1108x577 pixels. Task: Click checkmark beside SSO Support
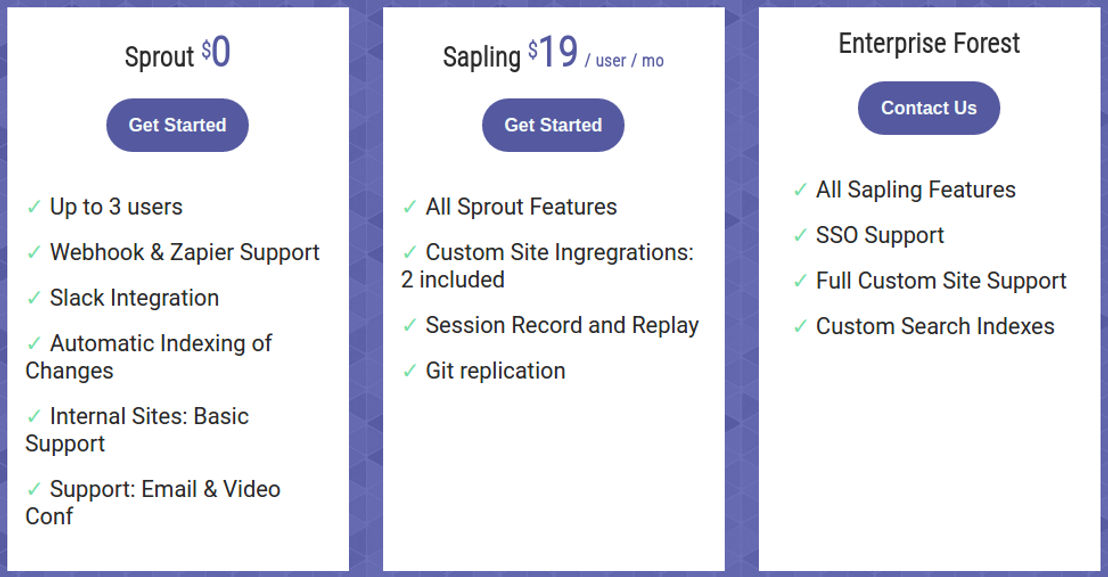tap(800, 236)
